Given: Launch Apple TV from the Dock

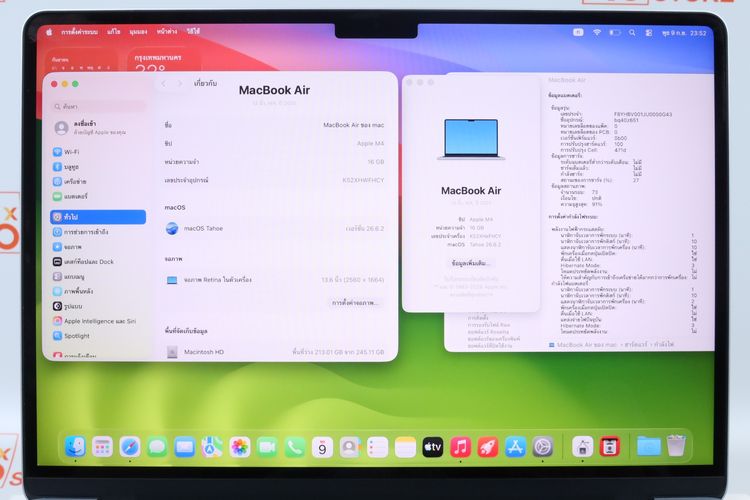Looking at the screenshot, I should pos(433,447).
